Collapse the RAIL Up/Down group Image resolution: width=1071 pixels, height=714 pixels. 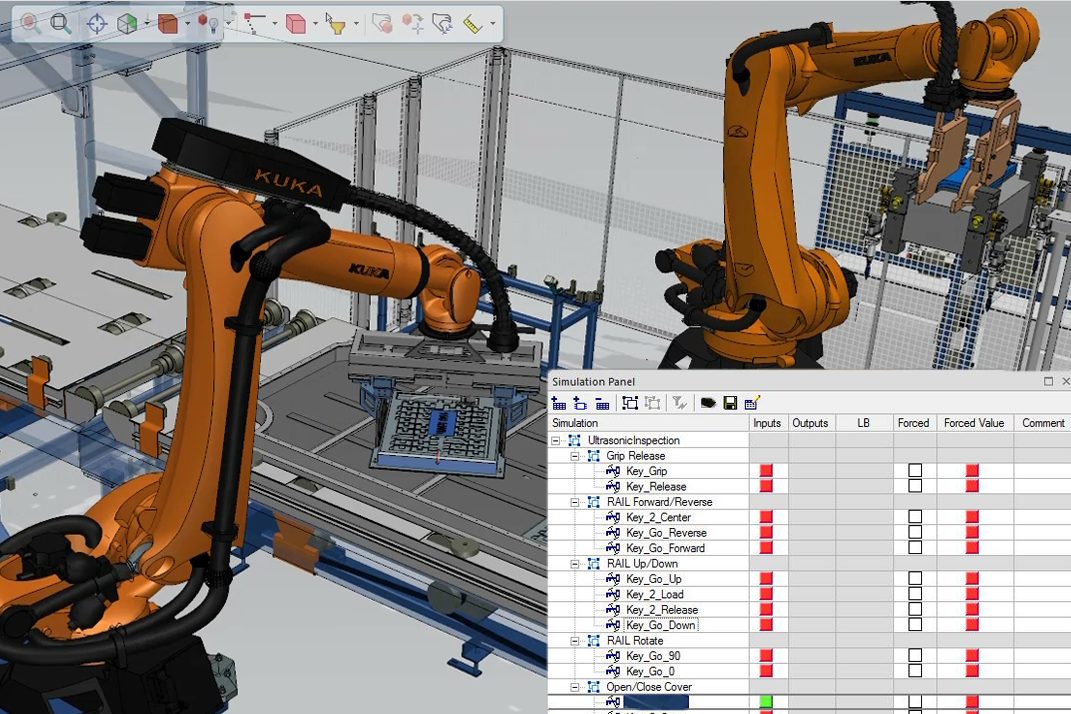[575, 564]
